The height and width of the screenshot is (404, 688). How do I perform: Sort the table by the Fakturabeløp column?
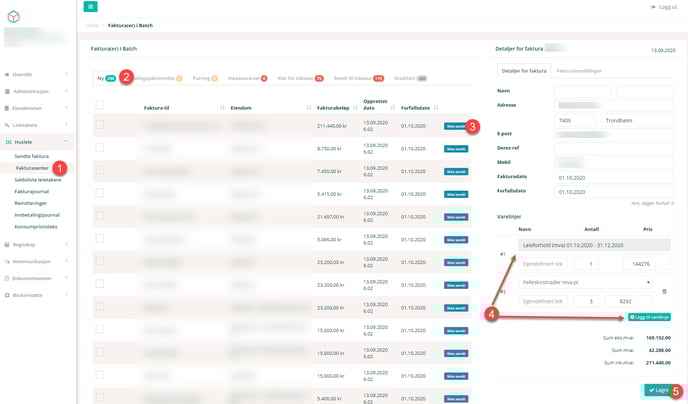(x=355, y=108)
